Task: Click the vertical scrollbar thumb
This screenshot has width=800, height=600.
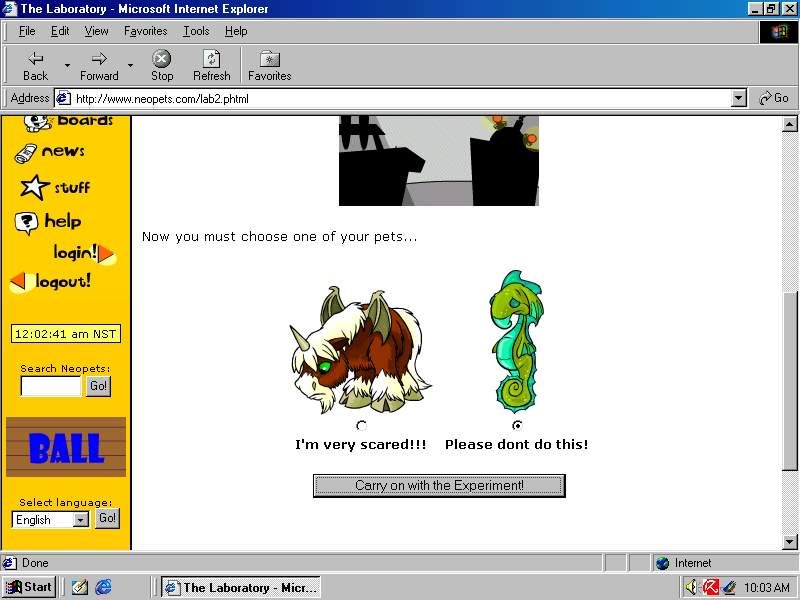Action: 789,381
